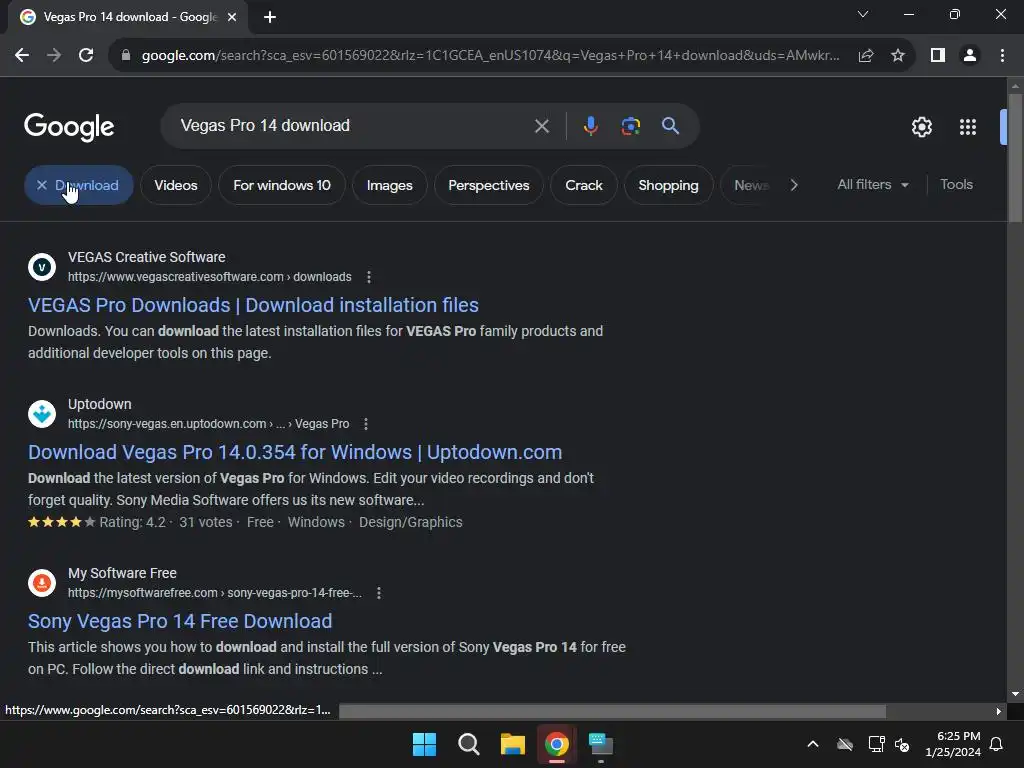
Task: Share this page from address bar
Action: (866, 56)
